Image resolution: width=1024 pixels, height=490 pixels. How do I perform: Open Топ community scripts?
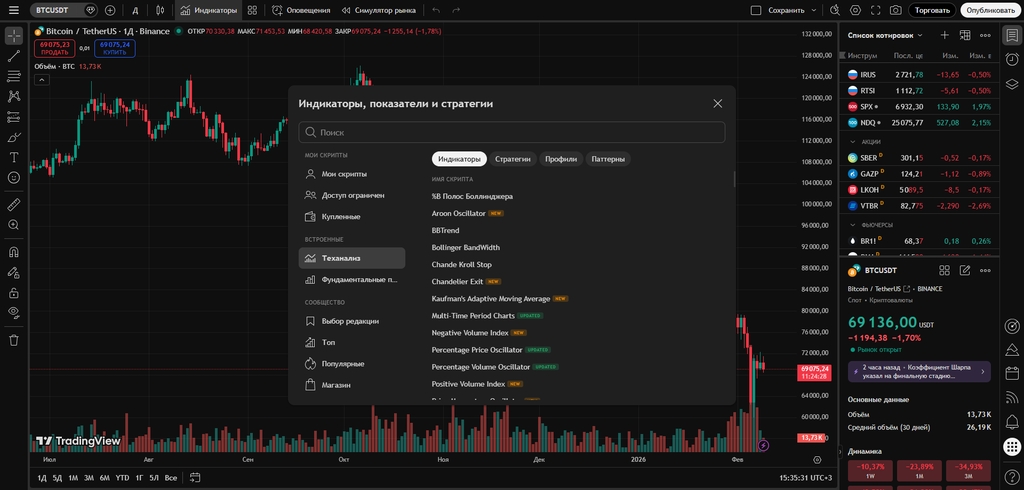352,342
